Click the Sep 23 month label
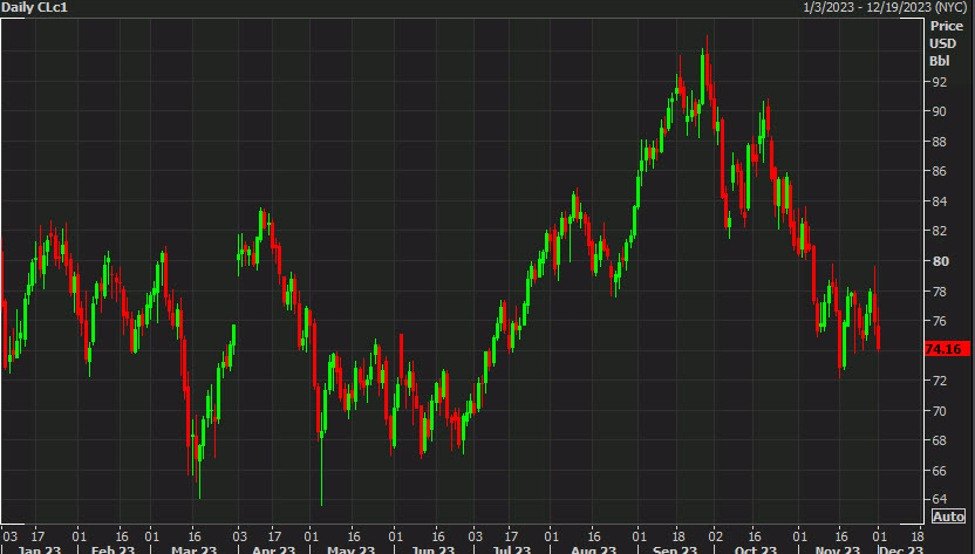This screenshot has height=554, width=975. click(x=676, y=549)
